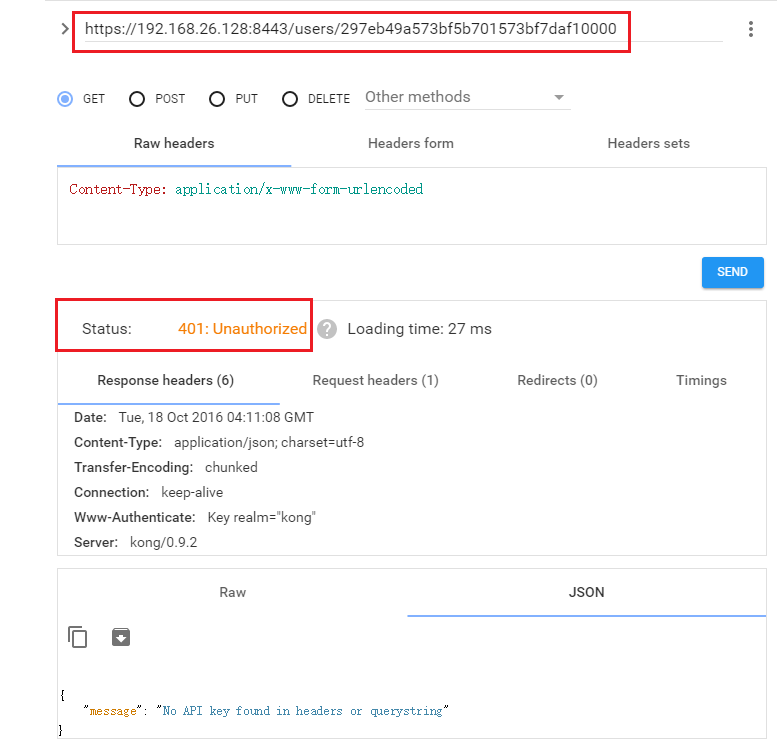Viewport: 777px width, 750px height.
Task: Click the Connection keep-alive value
Action: (x=192, y=492)
